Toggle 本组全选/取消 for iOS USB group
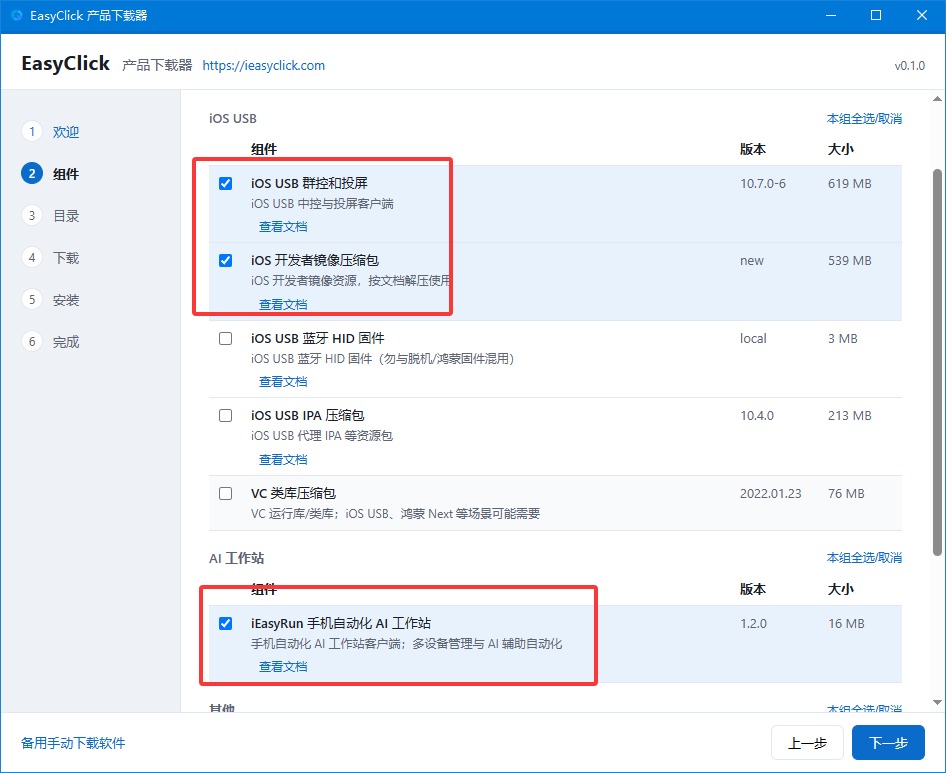Viewport: 946px width, 773px height. [864, 119]
